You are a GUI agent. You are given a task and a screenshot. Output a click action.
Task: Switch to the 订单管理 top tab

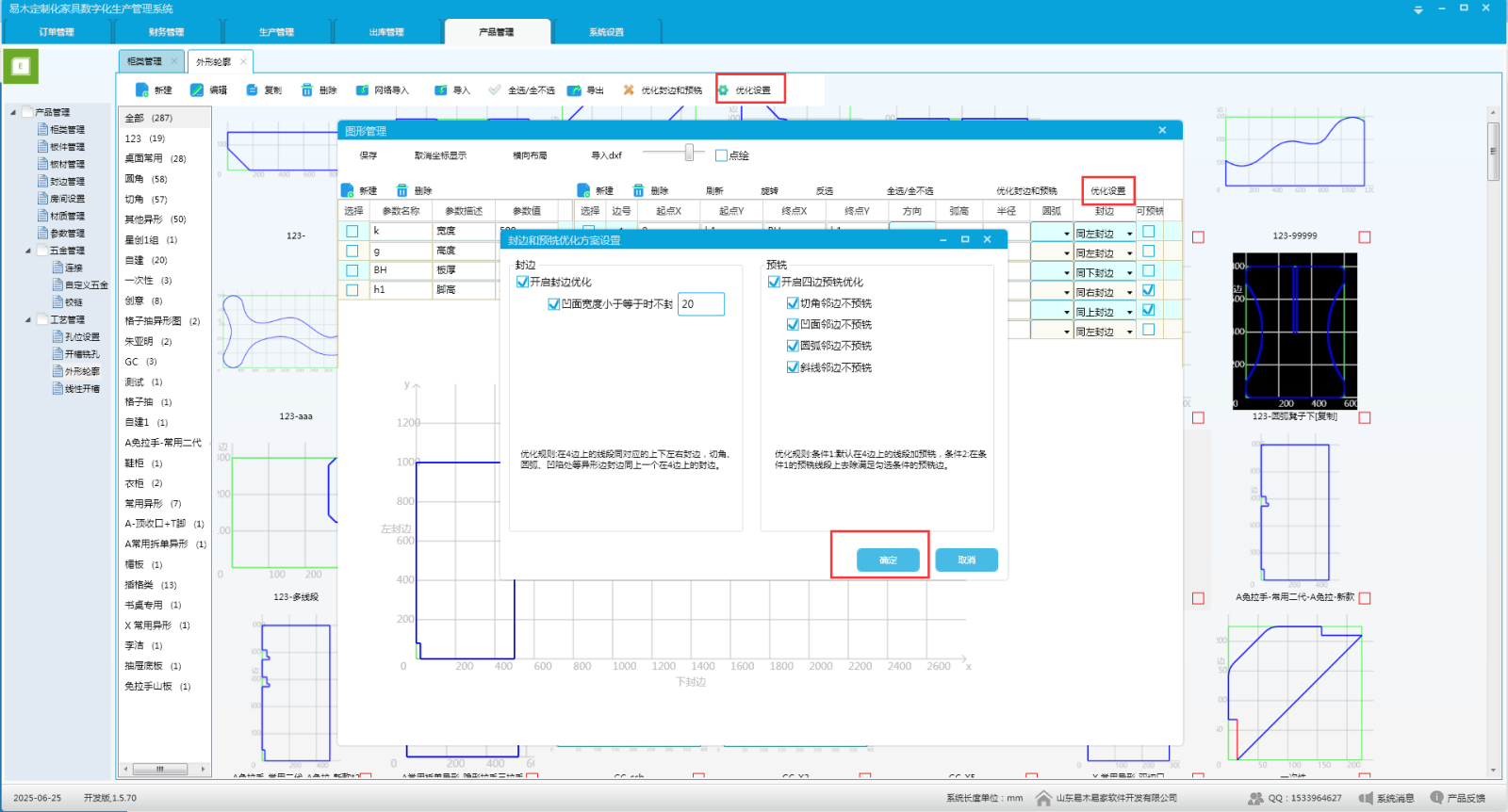(x=57, y=32)
